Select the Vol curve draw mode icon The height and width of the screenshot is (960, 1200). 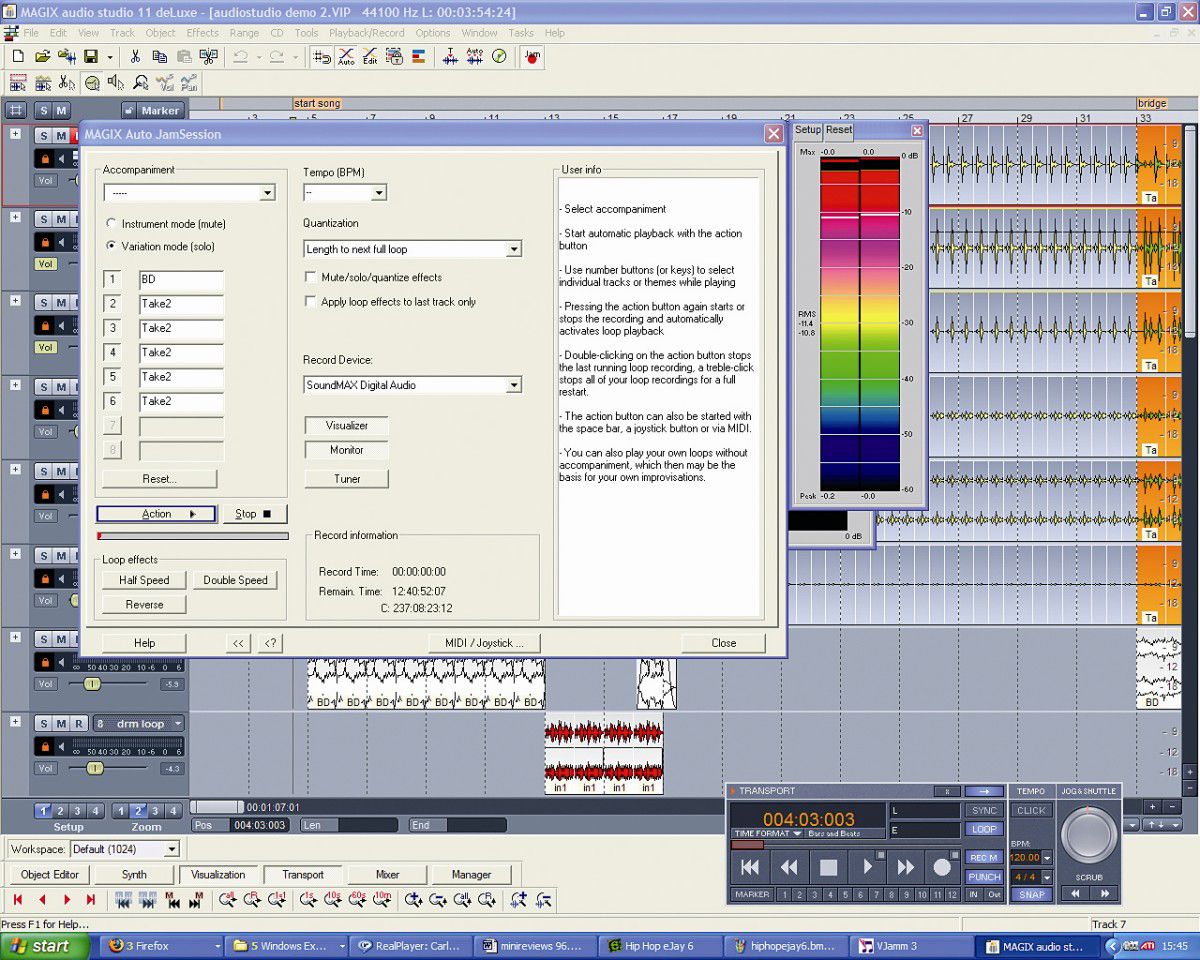point(165,83)
